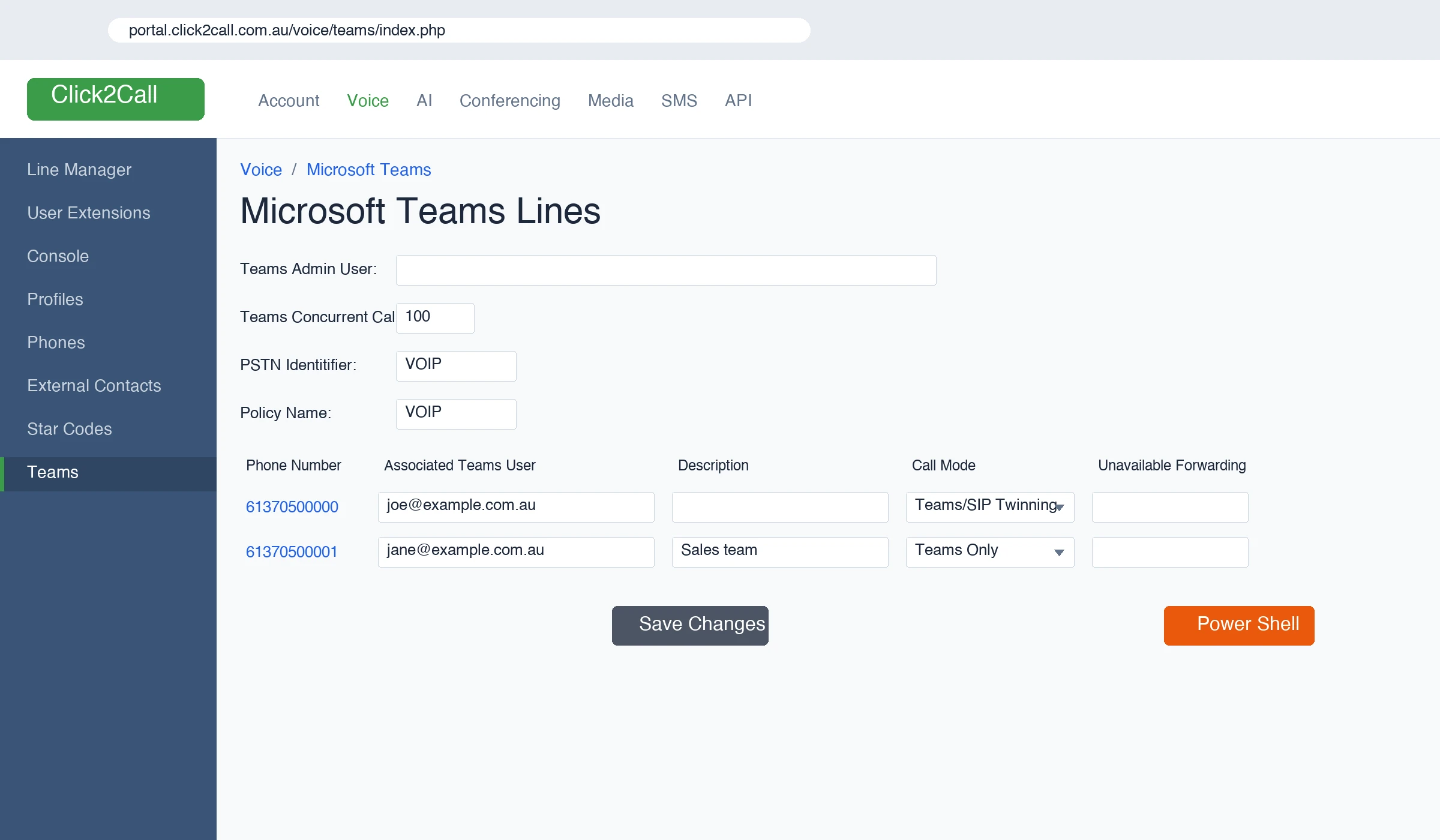
Task: Open phone number 61370500000 link
Action: 292,507
